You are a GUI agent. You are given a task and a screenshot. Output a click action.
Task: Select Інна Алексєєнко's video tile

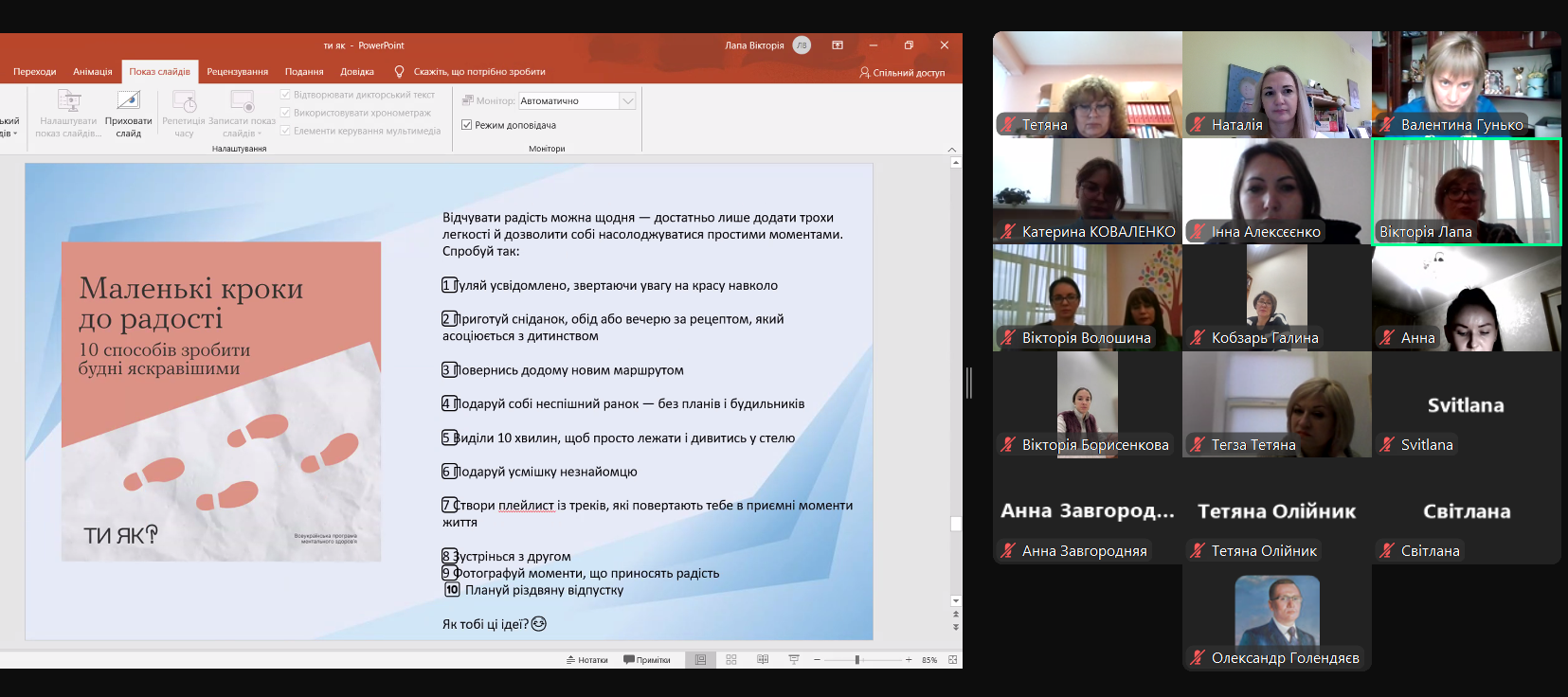click(x=1276, y=191)
